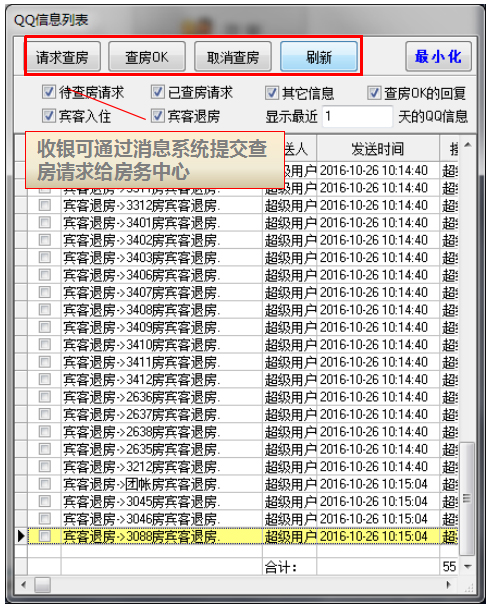
Task: Select text 宾客退房->3045房宾客退房
Action: pos(141,502)
